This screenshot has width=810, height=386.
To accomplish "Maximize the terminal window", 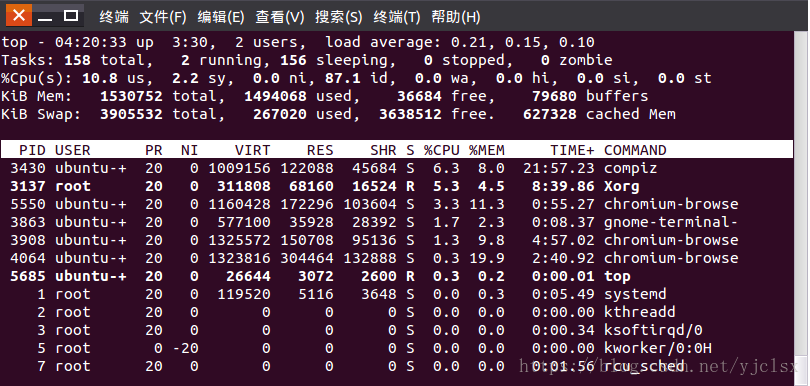I will [x=71, y=16].
